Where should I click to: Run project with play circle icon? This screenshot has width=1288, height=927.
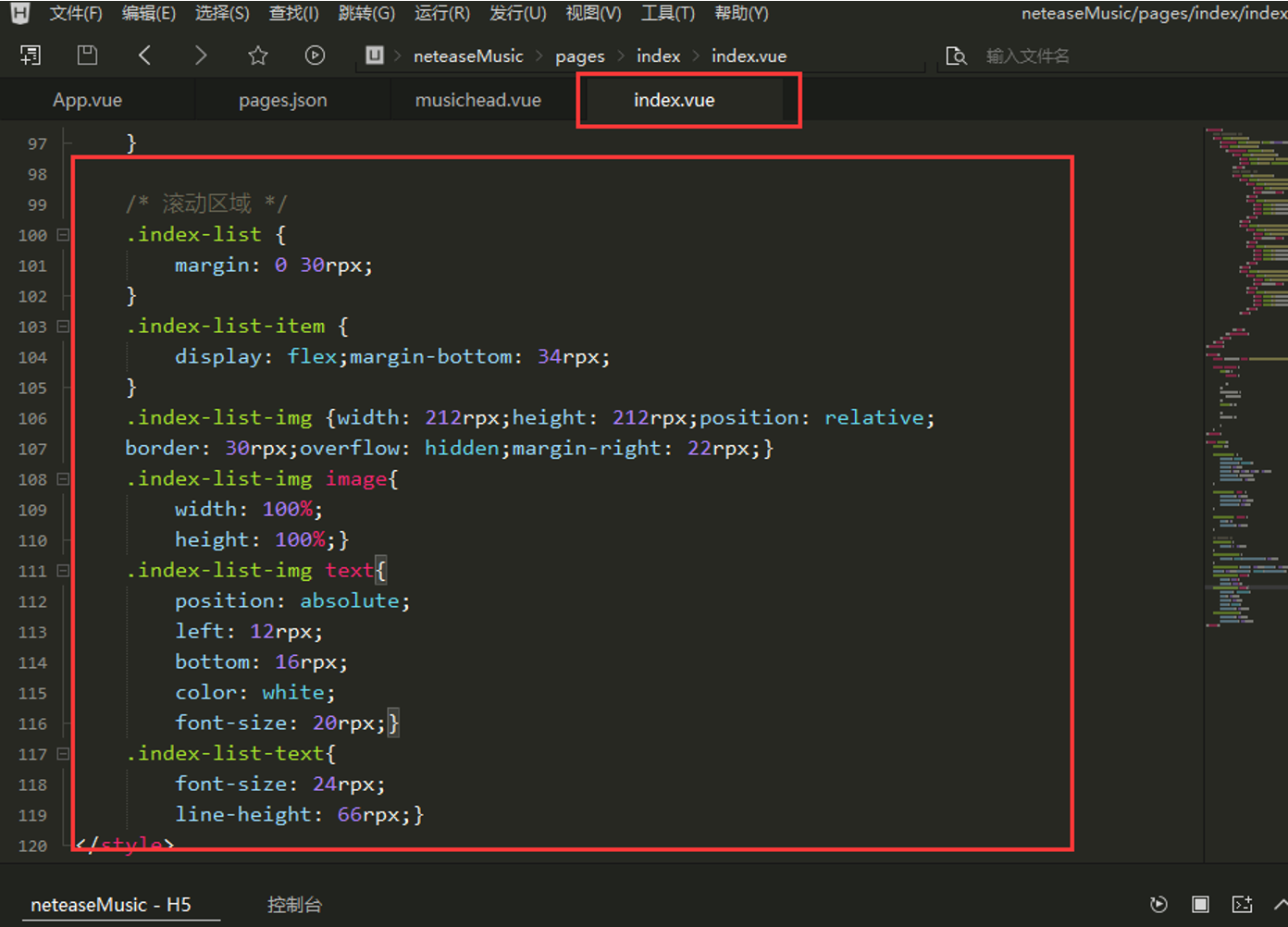coord(315,56)
